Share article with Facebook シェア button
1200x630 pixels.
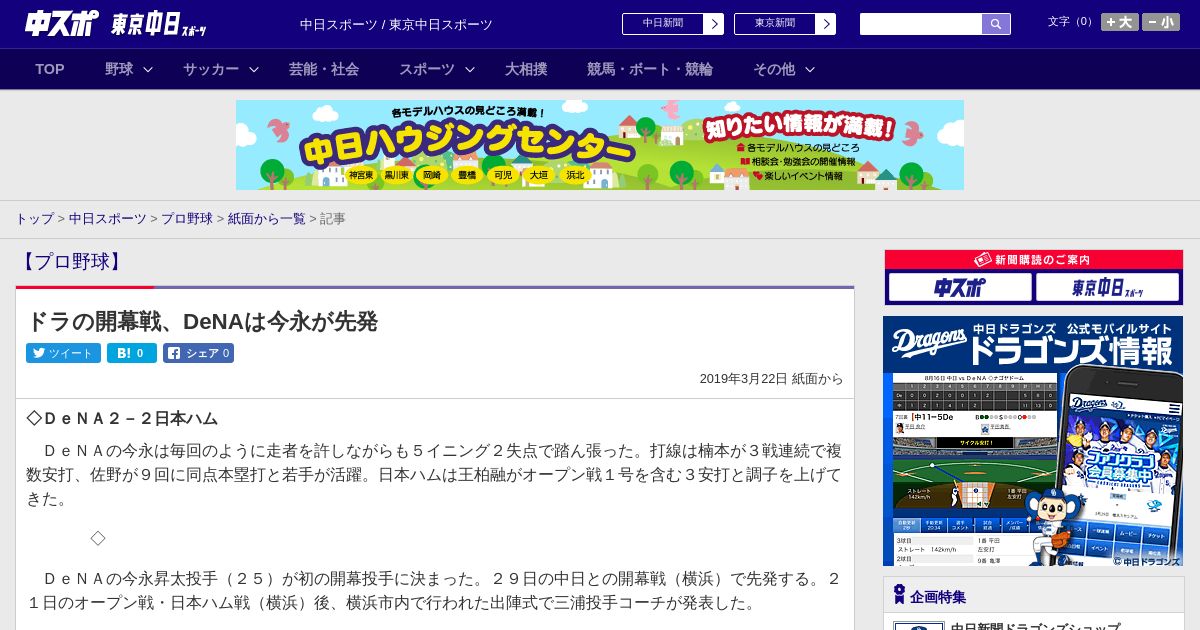point(198,353)
